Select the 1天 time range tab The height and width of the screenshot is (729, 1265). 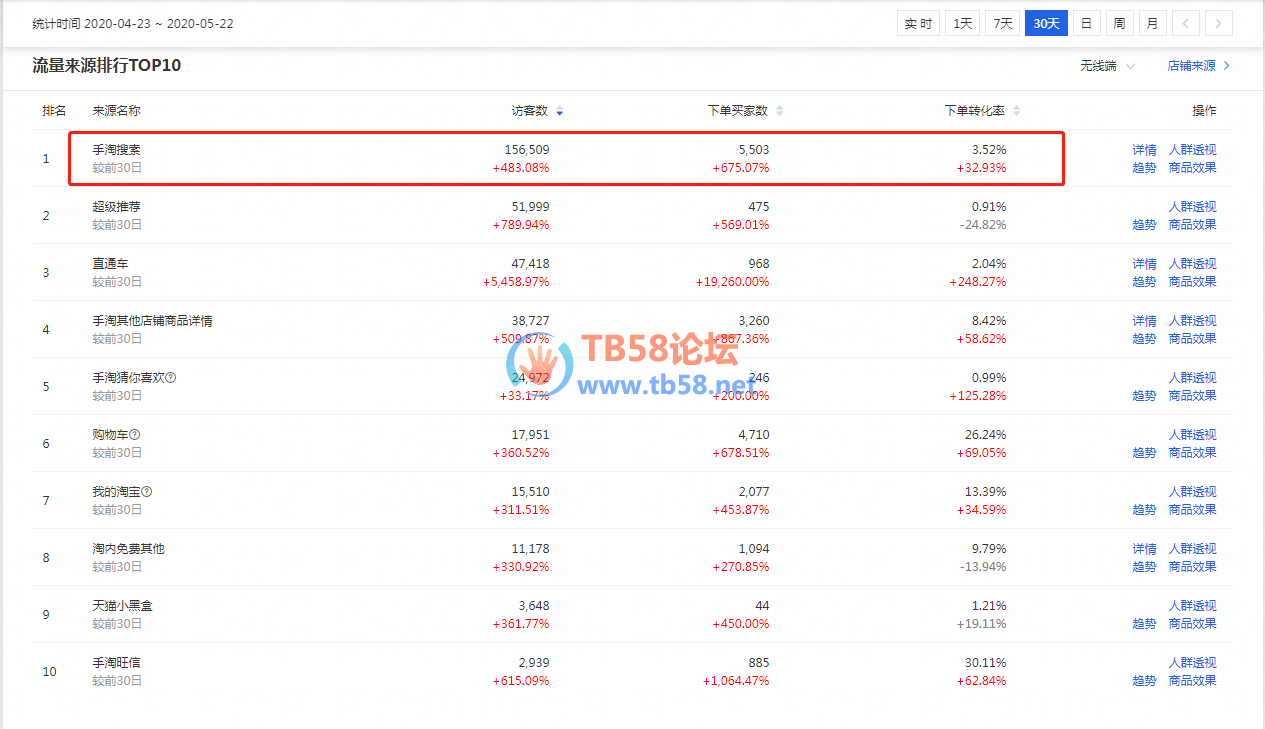click(x=962, y=24)
